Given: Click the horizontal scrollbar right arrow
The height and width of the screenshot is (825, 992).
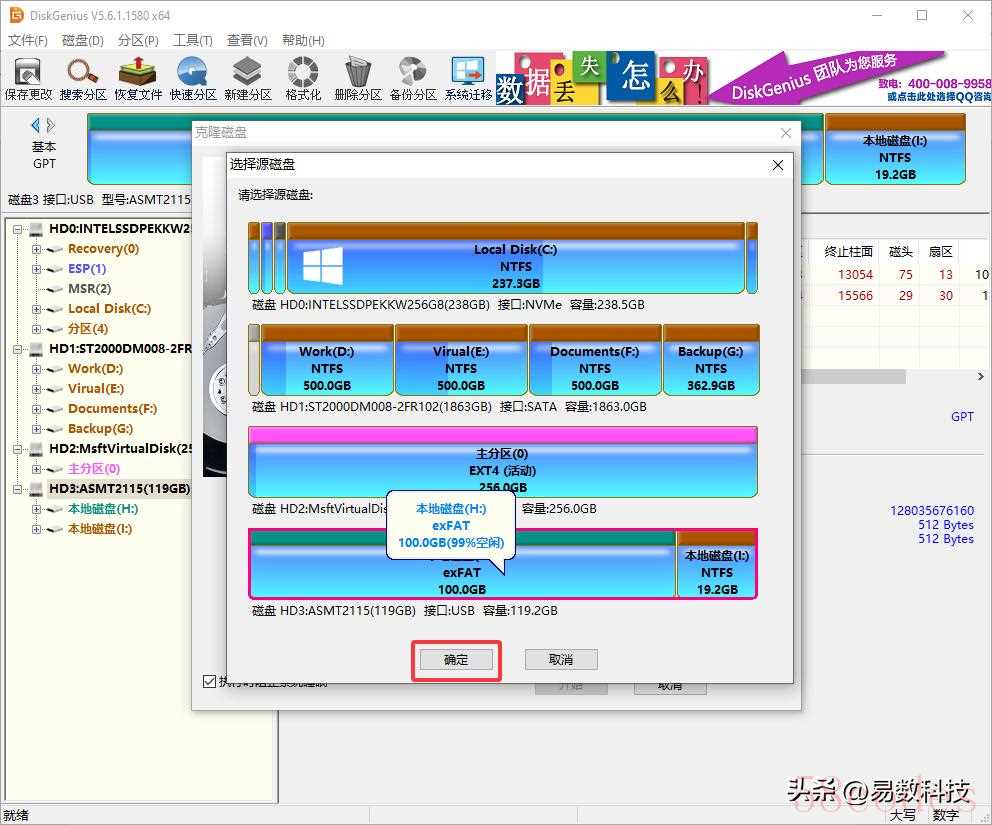Looking at the screenshot, I should click(x=981, y=377).
